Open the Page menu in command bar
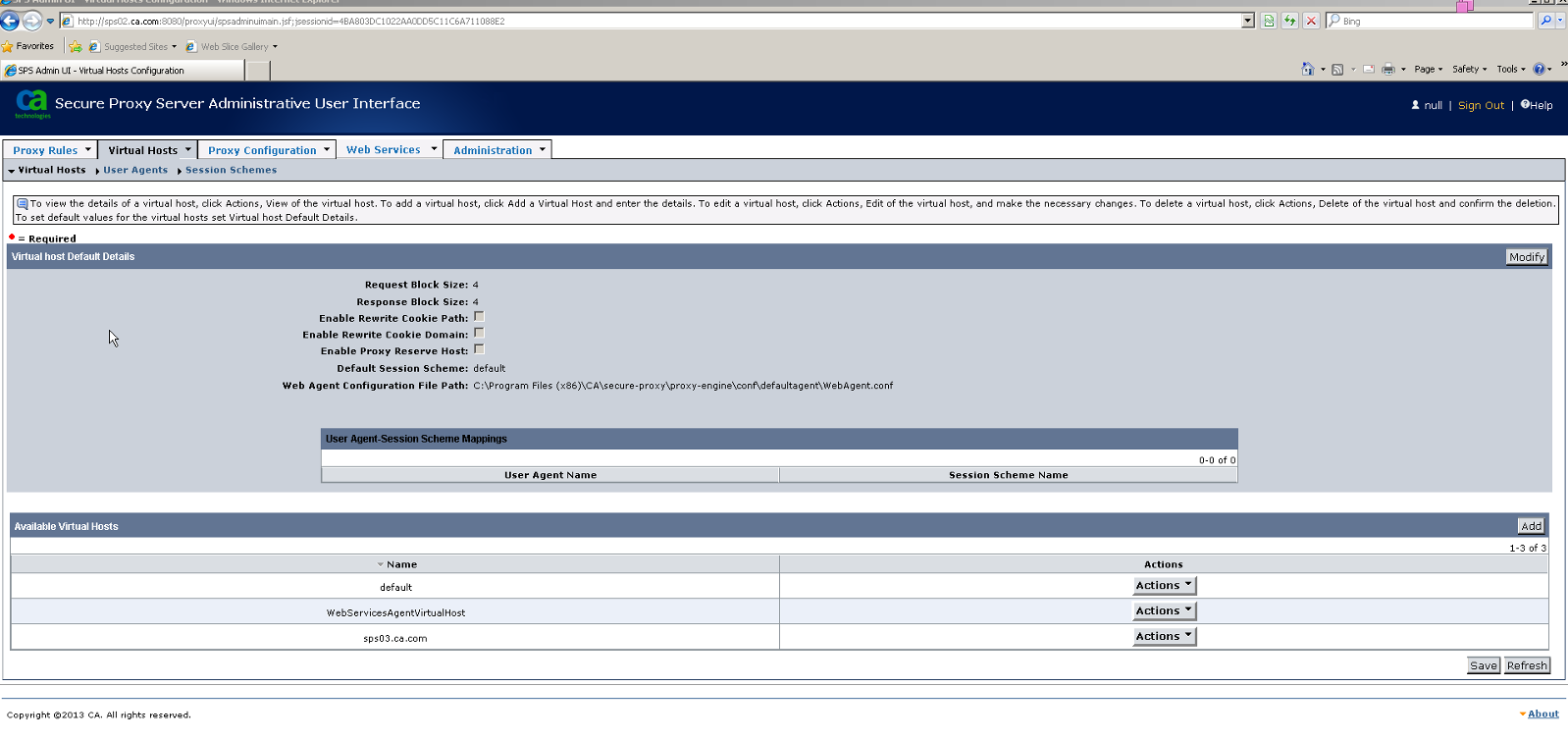The height and width of the screenshot is (740, 1568). point(1429,69)
